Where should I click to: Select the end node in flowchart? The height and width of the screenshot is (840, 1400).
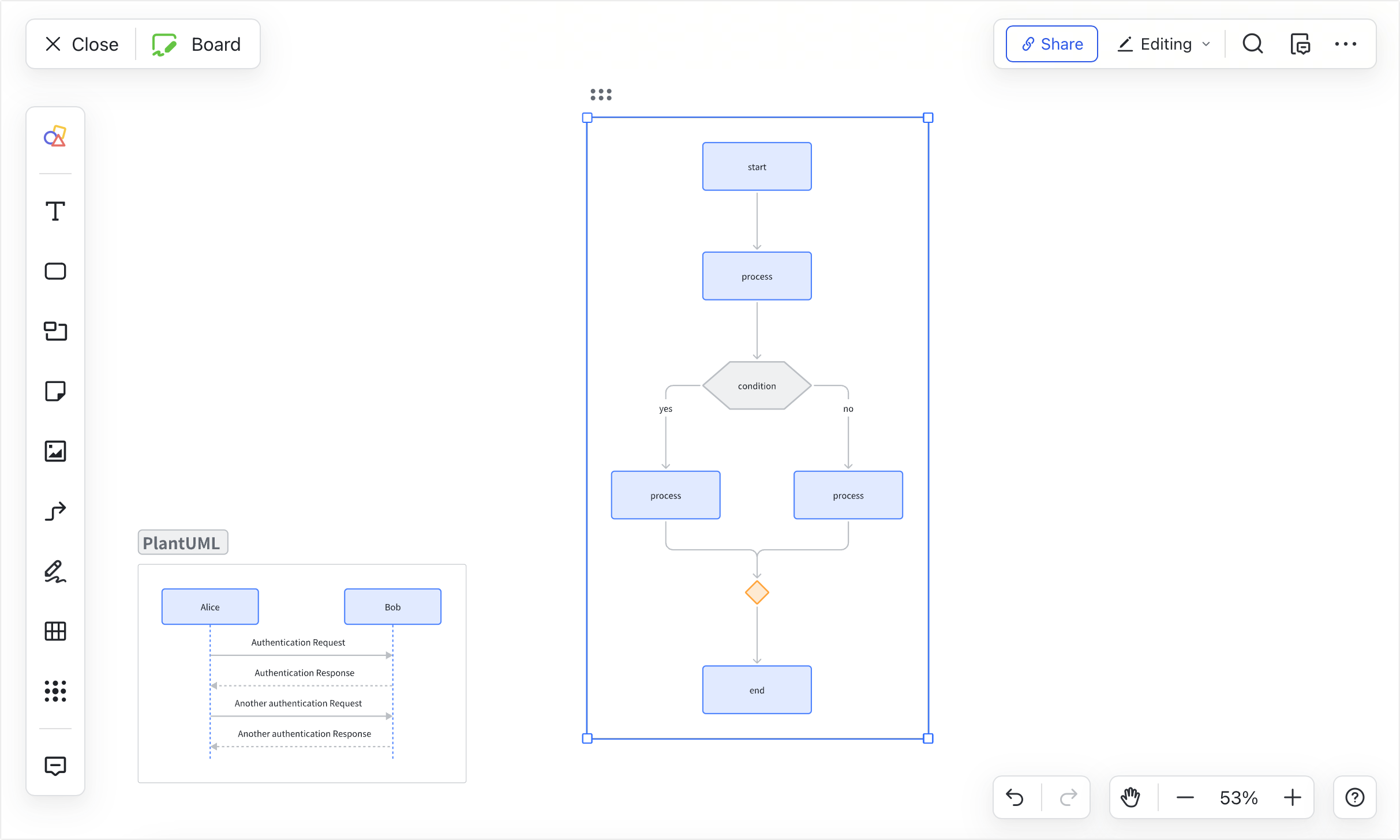(x=757, y=690)
